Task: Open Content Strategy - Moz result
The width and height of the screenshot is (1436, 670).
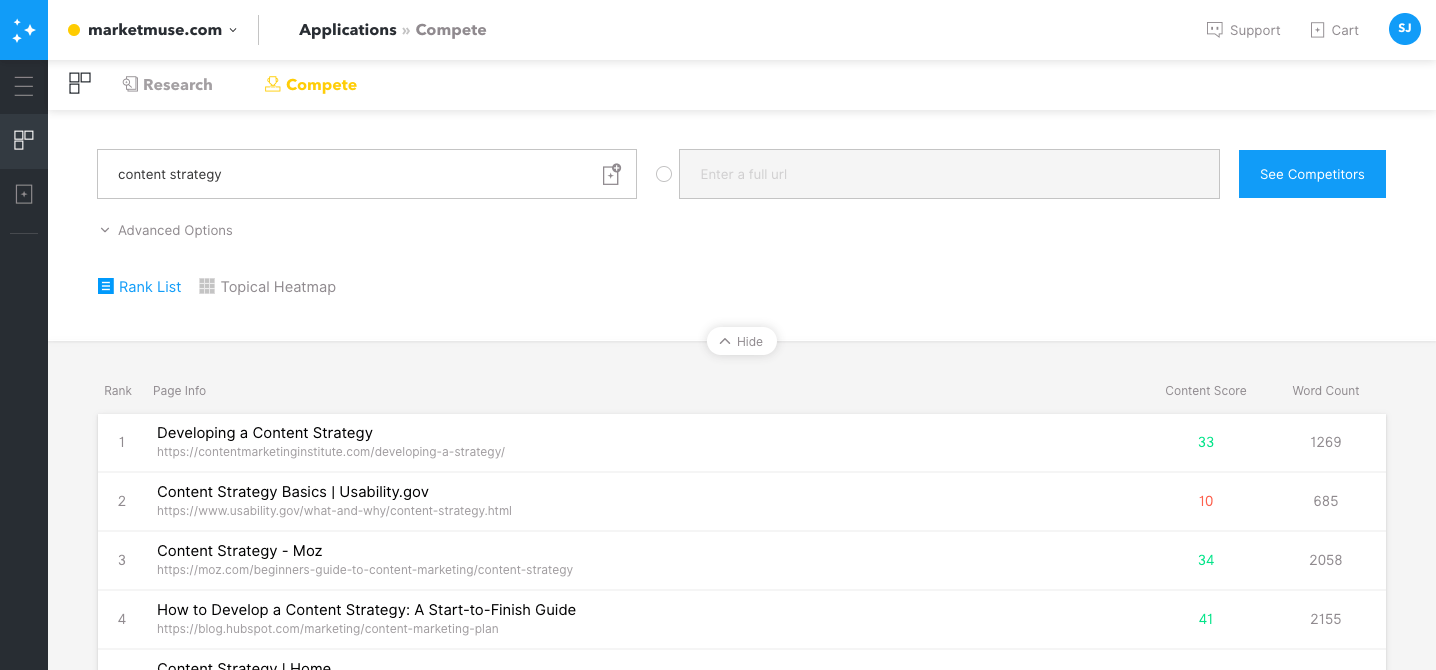Action: (240, 551)
